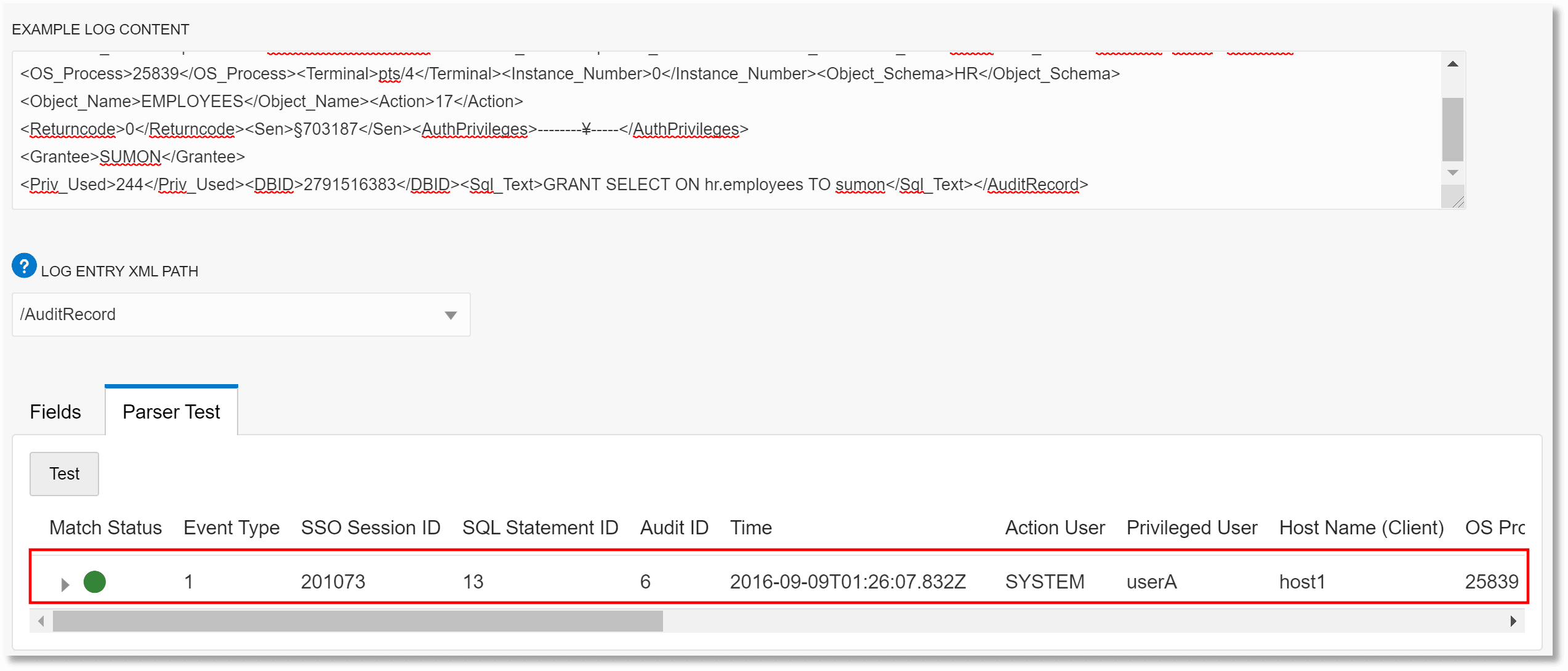The width and height of the screenshot is (1568, 671).
Task: Click the left arrow of the horizontal scrollbar
Action: pyautogui.click(x=40, y=621)
